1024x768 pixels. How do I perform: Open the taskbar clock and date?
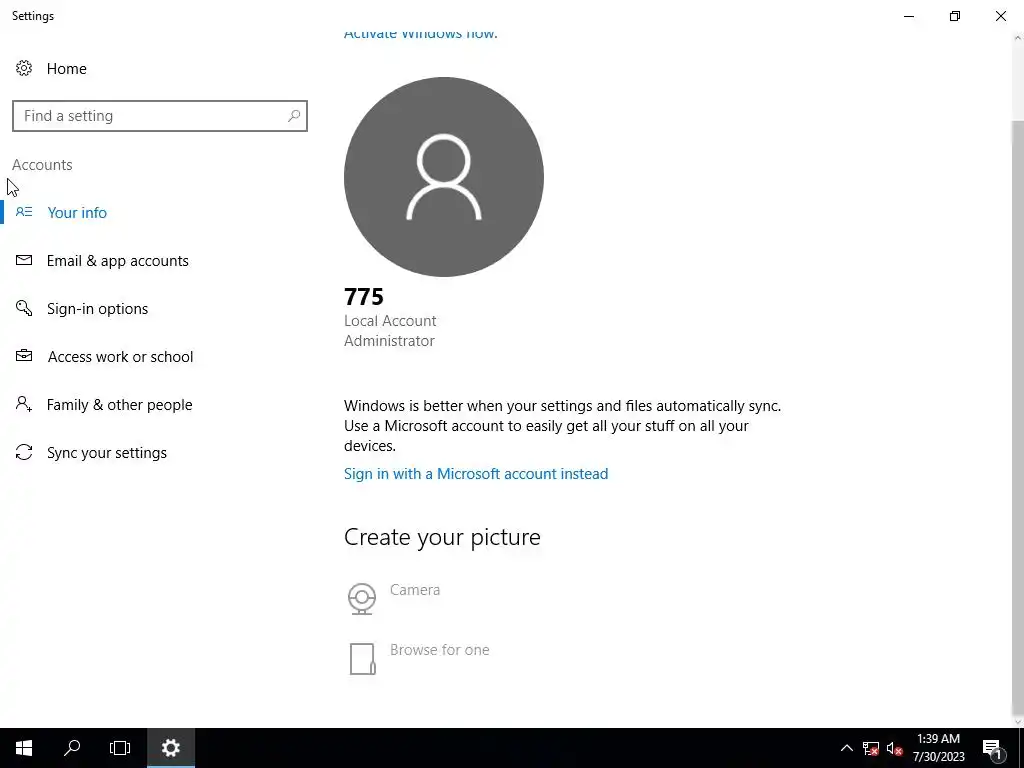(x=938, y=748)
